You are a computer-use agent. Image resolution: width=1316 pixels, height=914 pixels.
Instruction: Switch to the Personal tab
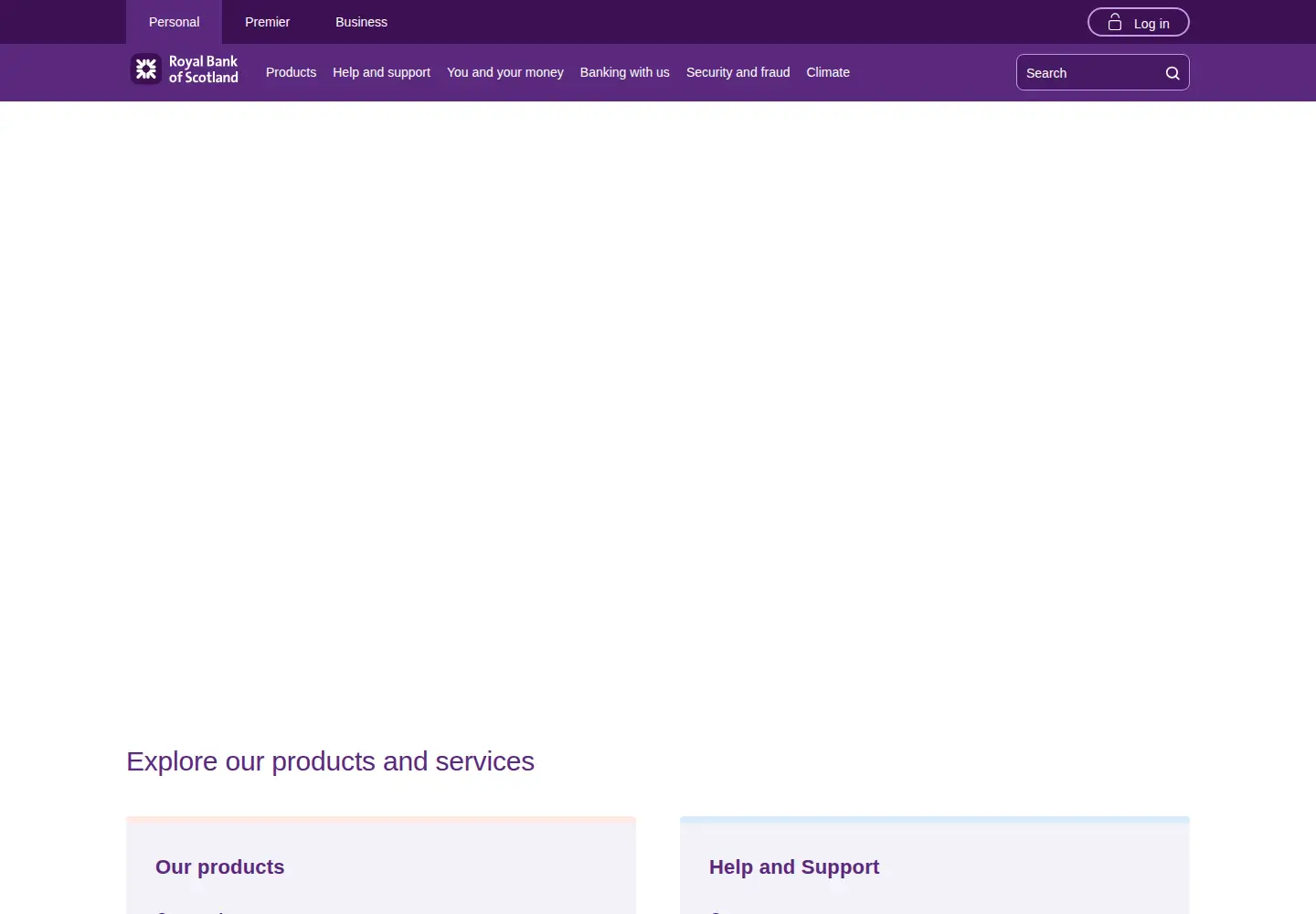174,22
